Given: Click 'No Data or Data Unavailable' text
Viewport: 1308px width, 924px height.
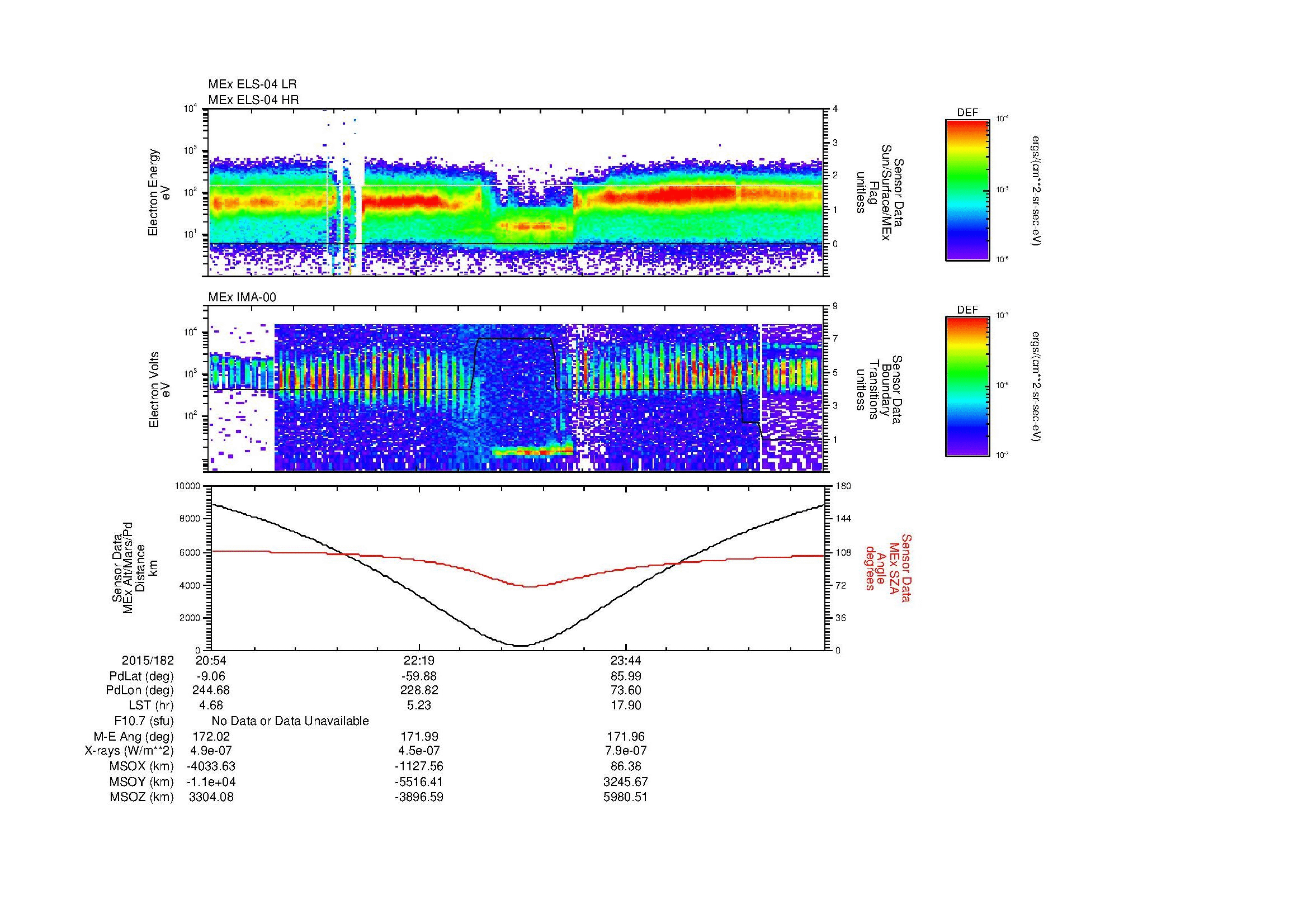Looking at the screenshot, I should pyautogui.click(x=290, y=721).
